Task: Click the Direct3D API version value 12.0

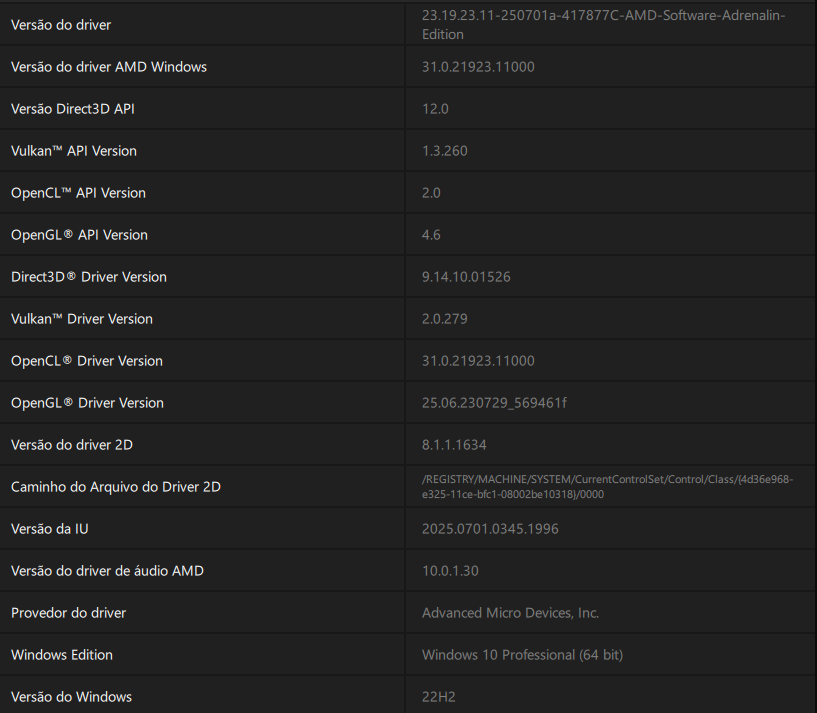Action: [x=435, y=109]
